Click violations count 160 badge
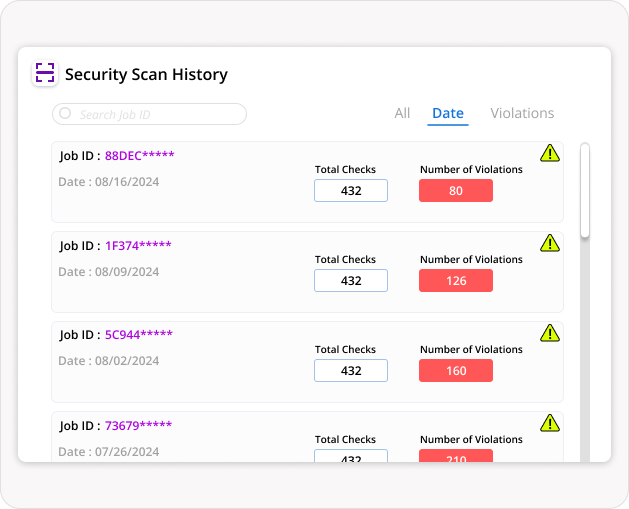This screenshot has height=509, width=629. 456,370
